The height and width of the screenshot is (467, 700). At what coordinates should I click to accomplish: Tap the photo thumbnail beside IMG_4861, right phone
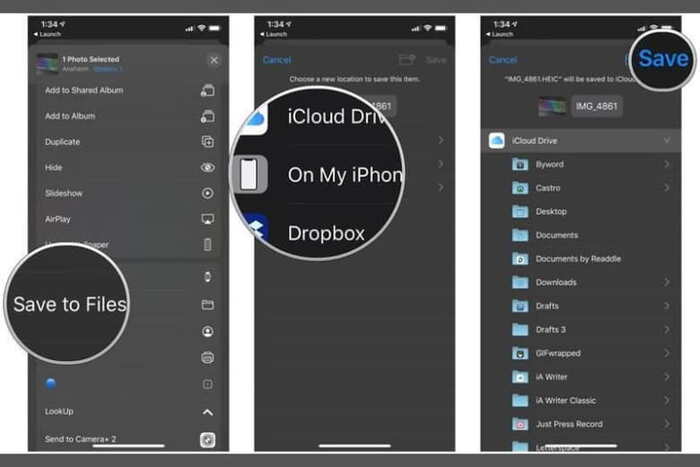coord(552,107)
